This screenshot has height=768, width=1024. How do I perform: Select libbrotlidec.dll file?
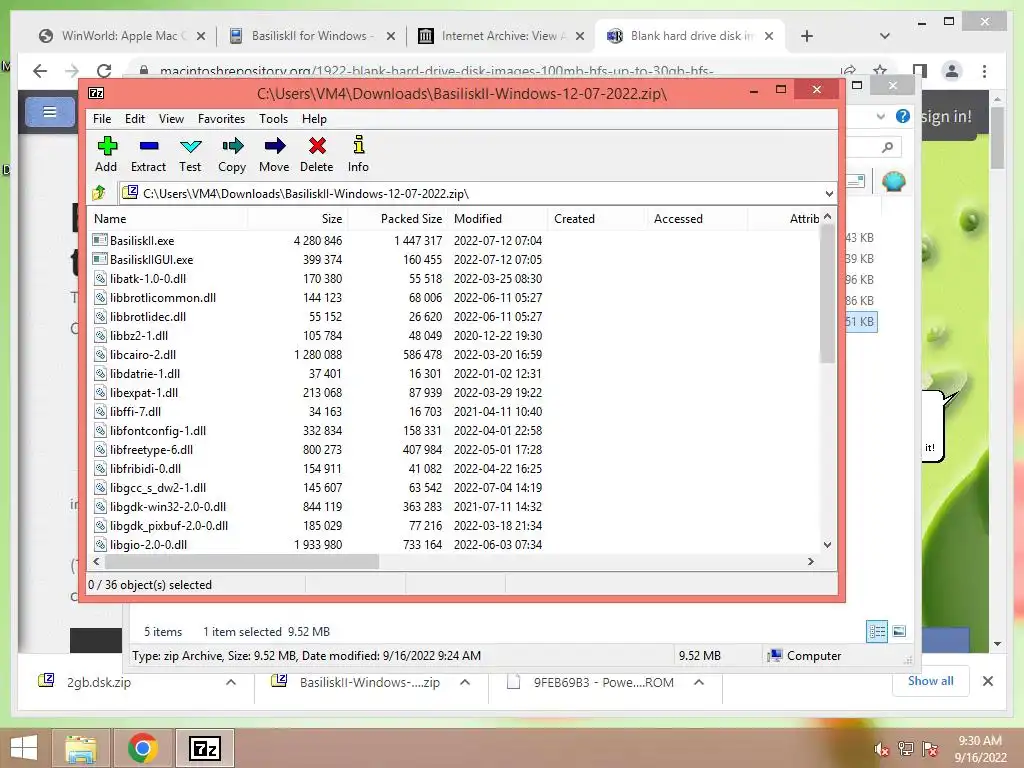[x=148, y=316]
